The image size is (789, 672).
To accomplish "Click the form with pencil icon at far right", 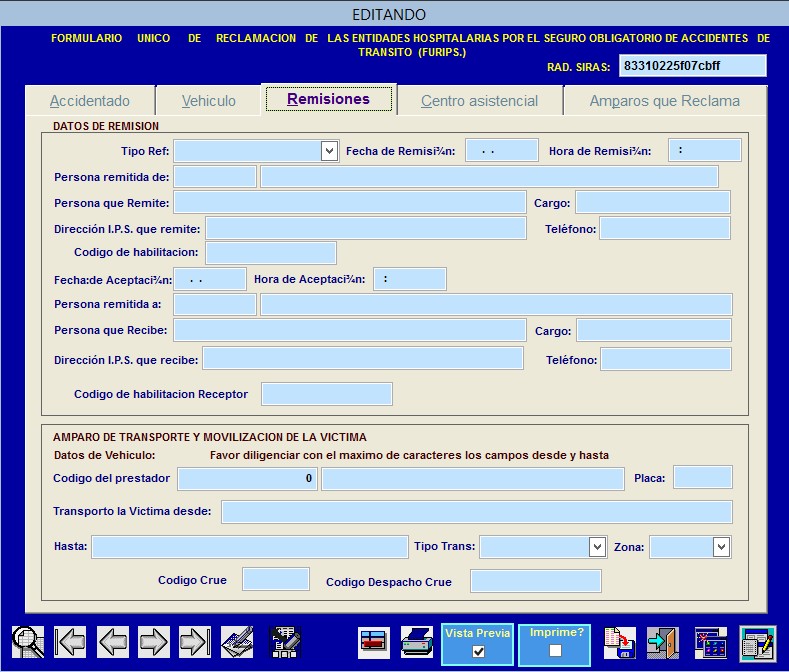I will point(758,643).
